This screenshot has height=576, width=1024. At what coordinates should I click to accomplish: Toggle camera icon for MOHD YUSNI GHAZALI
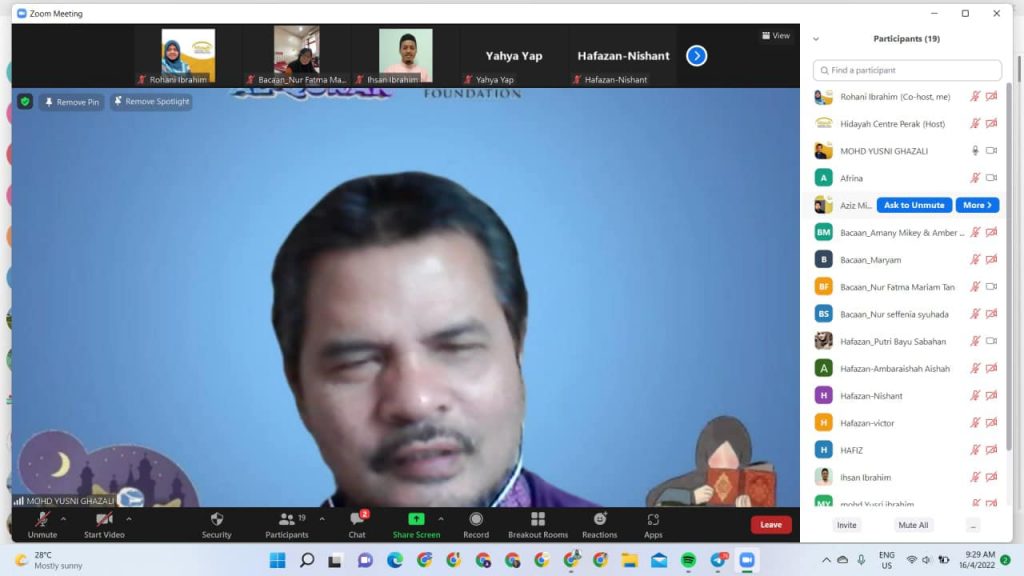click(x=991, y=151)
